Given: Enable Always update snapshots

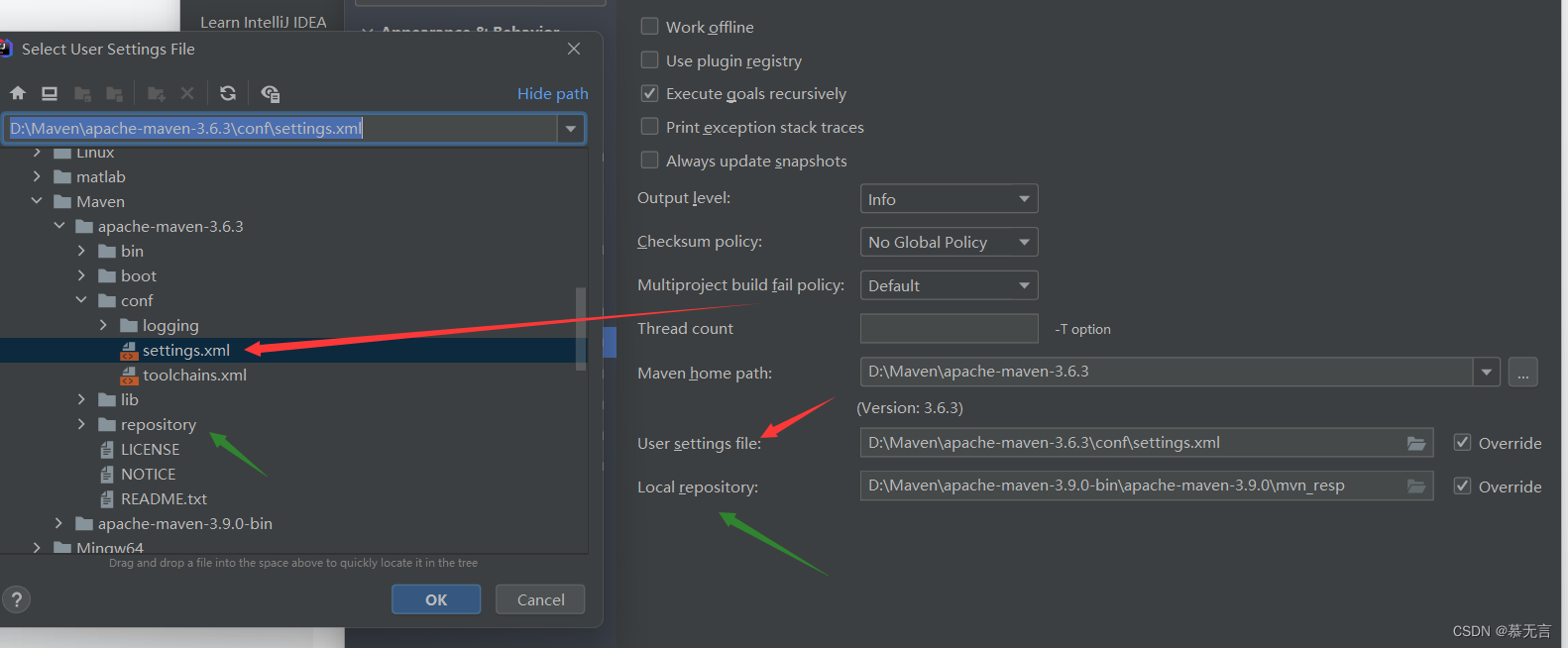Looking at the screenshot, I should (x=649, y=161).
